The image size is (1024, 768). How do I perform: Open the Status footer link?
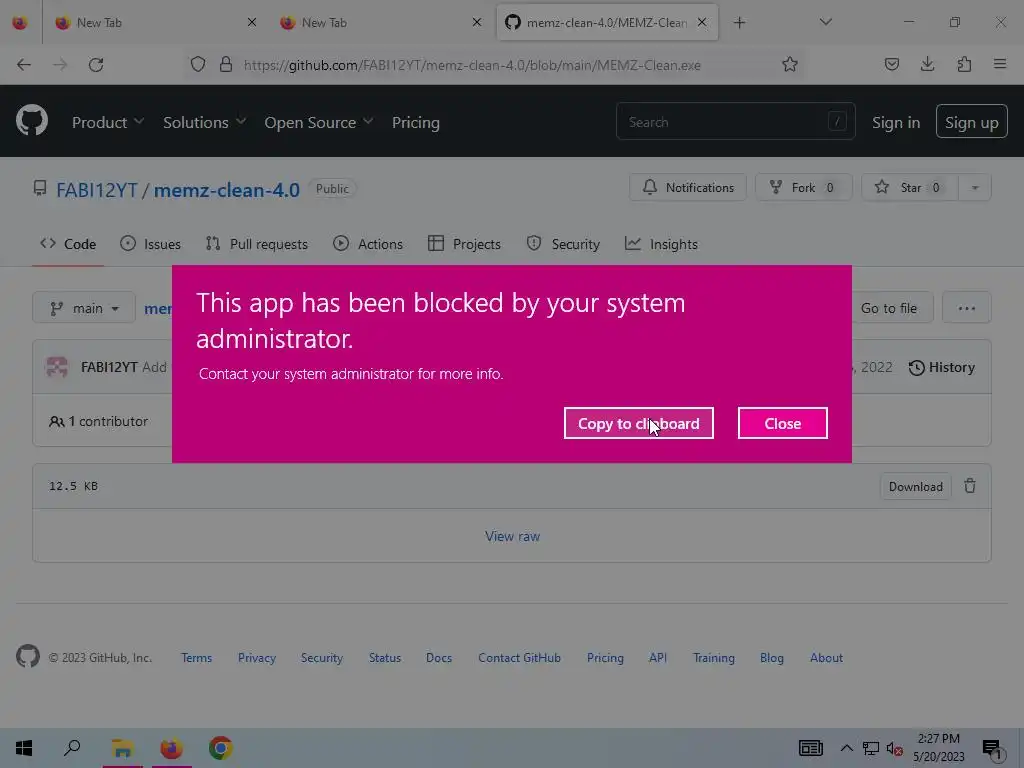point(385,658)
